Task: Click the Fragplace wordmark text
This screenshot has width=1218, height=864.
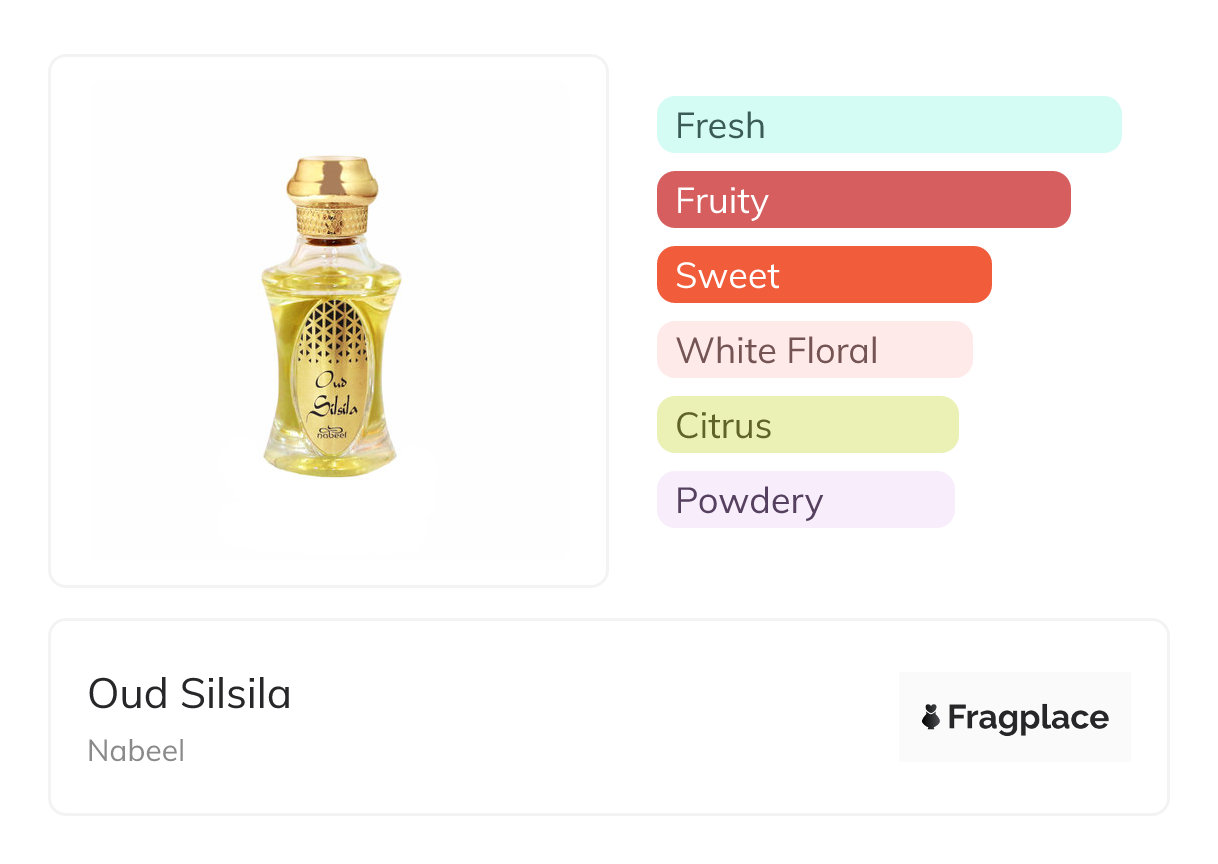Action: click(x=1028, y=717)
